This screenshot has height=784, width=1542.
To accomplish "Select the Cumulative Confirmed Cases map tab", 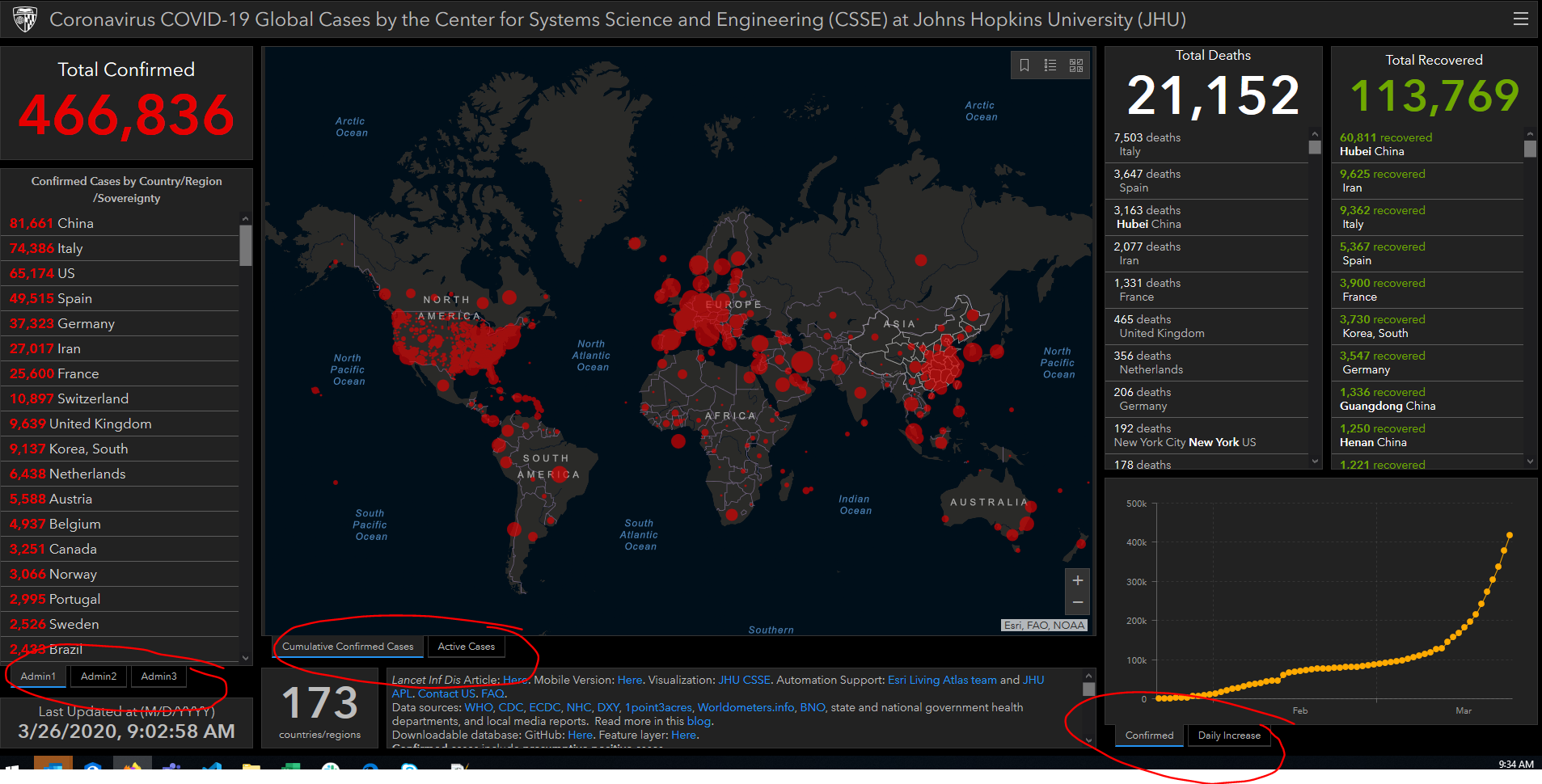I will 348,647.
